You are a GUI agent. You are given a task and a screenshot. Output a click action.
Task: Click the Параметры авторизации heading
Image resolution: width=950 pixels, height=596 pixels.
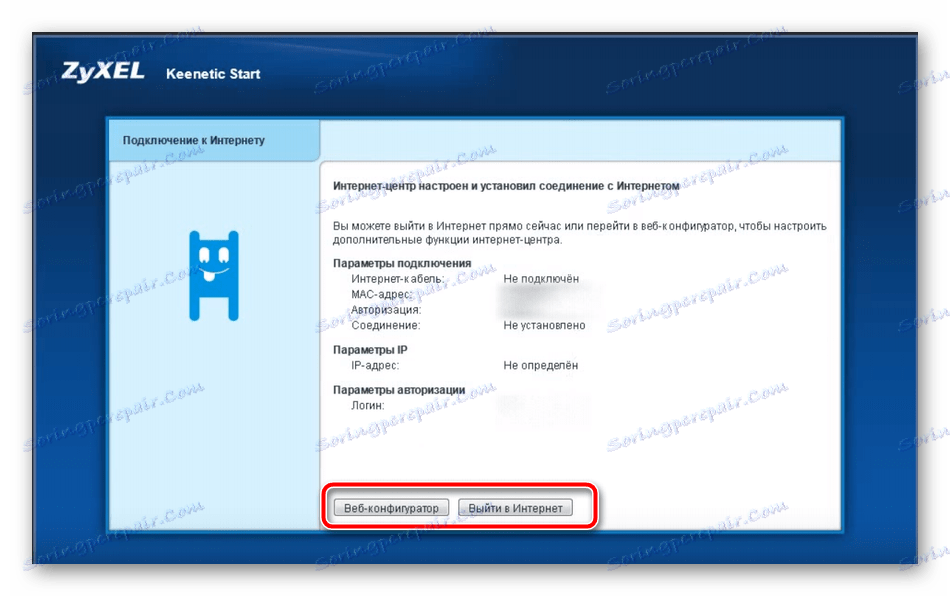click(x=399, y=390)
